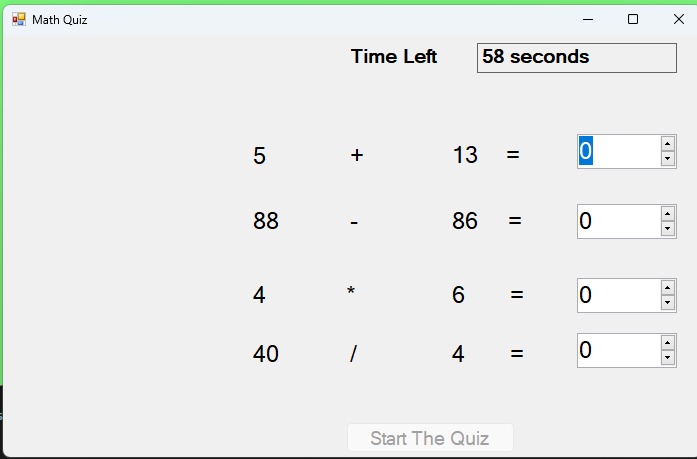Click the 88 - 86 answer field

pos(617,221)
